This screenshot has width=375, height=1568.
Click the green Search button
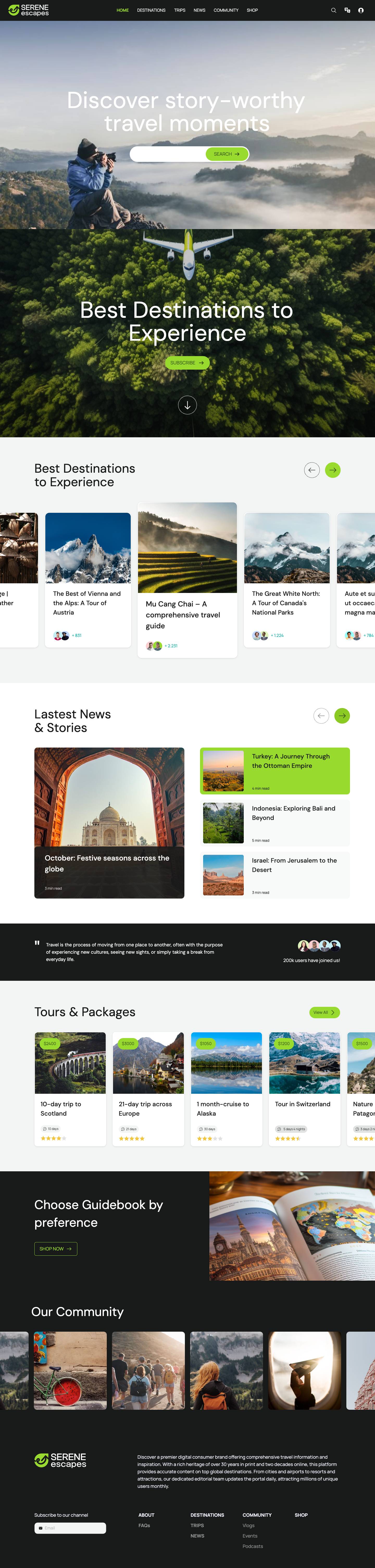[227, 154]
